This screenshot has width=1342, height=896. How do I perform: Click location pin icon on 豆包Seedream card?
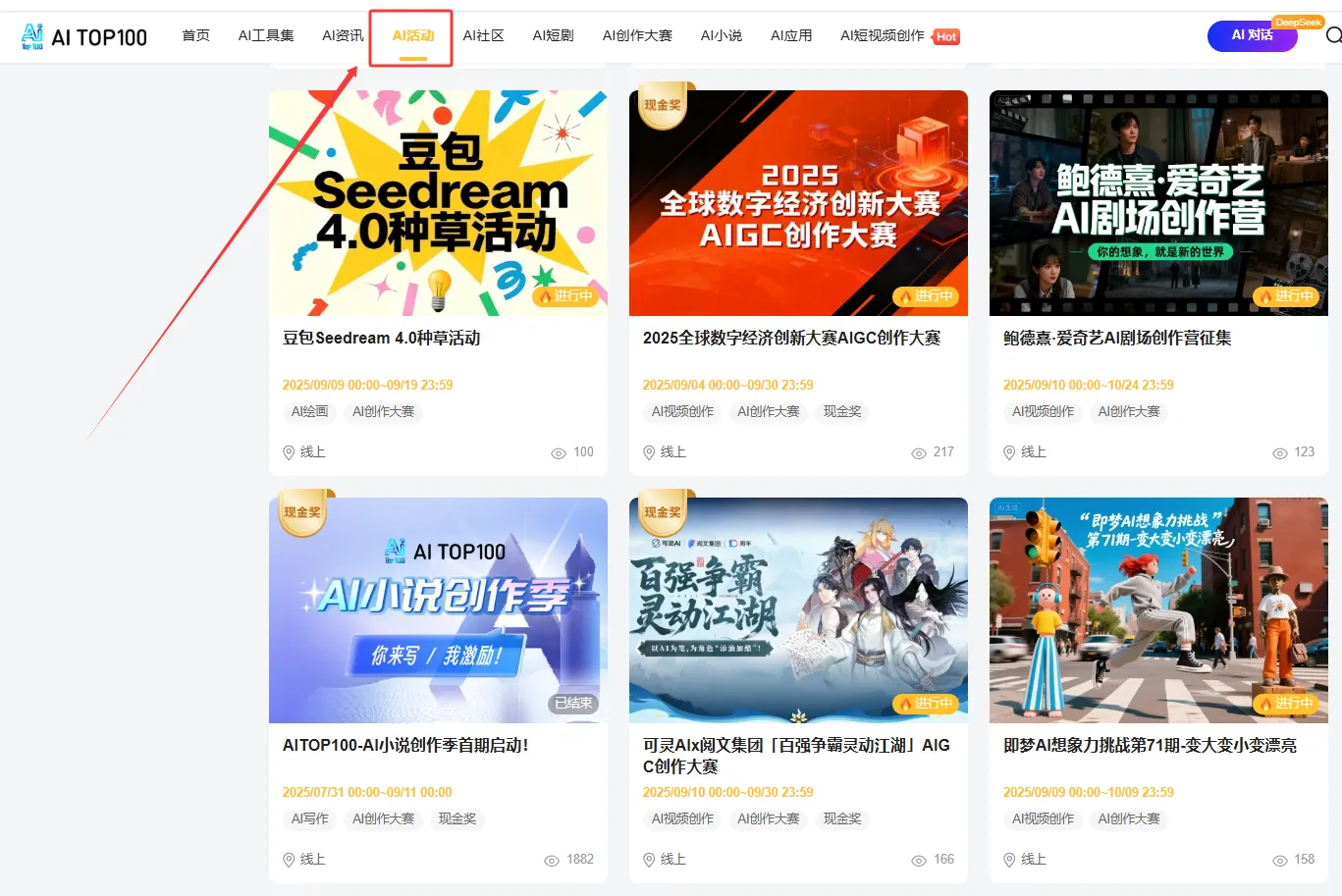click(x=289, y=452)
